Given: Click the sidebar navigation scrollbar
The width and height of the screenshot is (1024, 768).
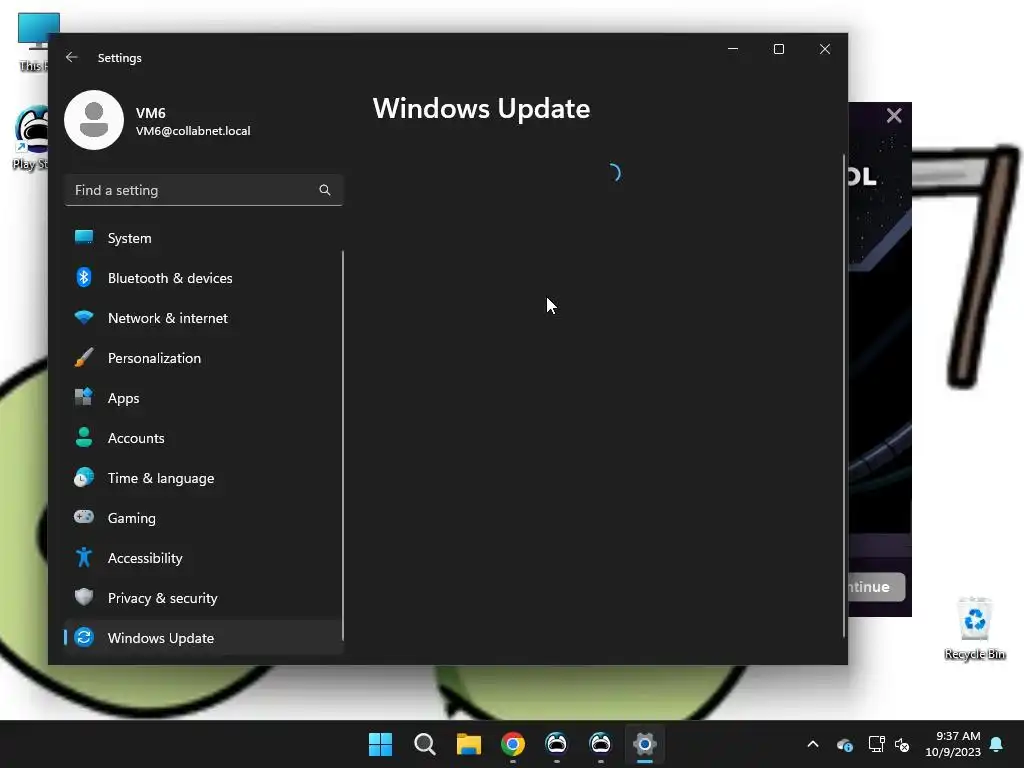Looking at the screenshot, I should 343,445.
